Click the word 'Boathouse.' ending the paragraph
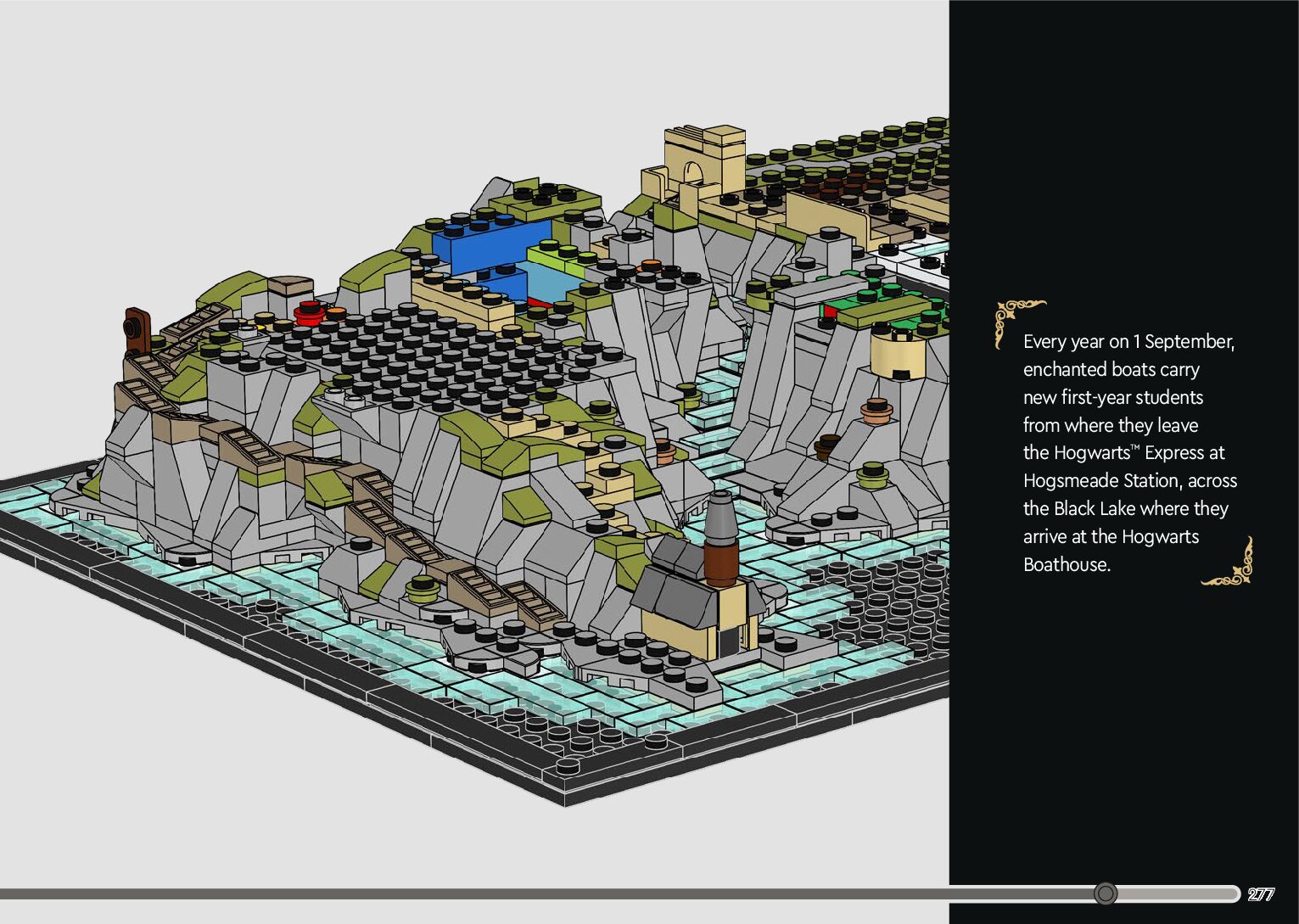The width and height of the screenshot is (1299, 924). (1066, 564)
